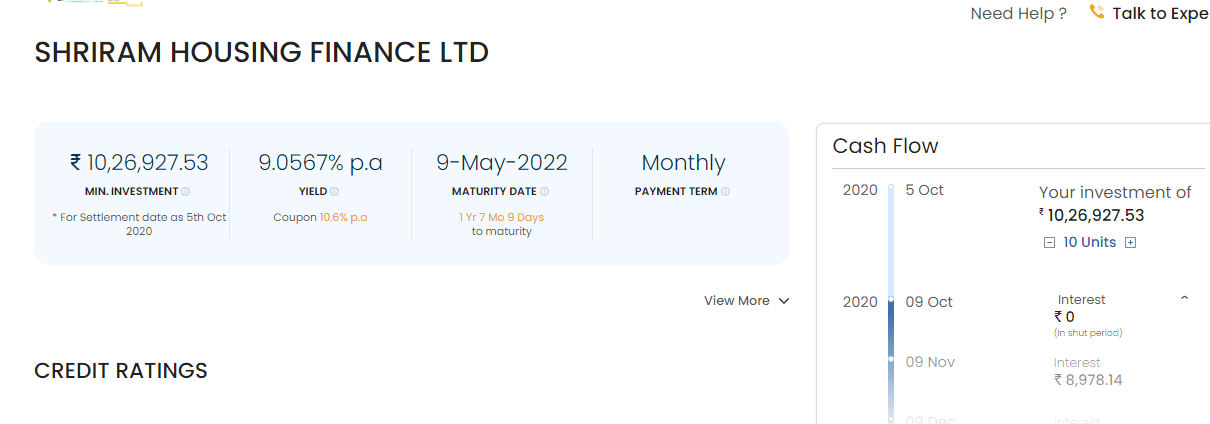Expand the View More section
This screenshot has height=424, width=1210.
point(746,301)
